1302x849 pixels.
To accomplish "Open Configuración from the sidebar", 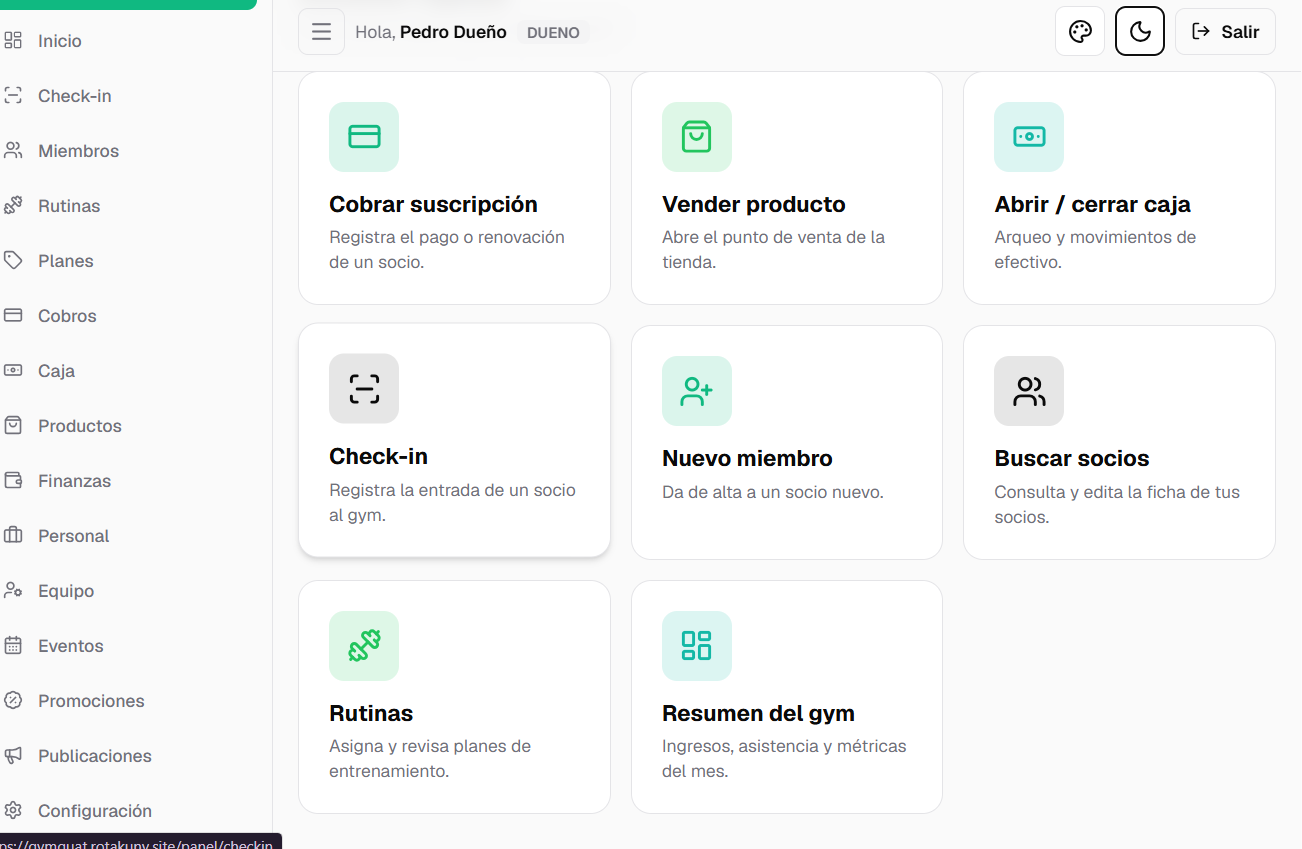I will point(95,811).
